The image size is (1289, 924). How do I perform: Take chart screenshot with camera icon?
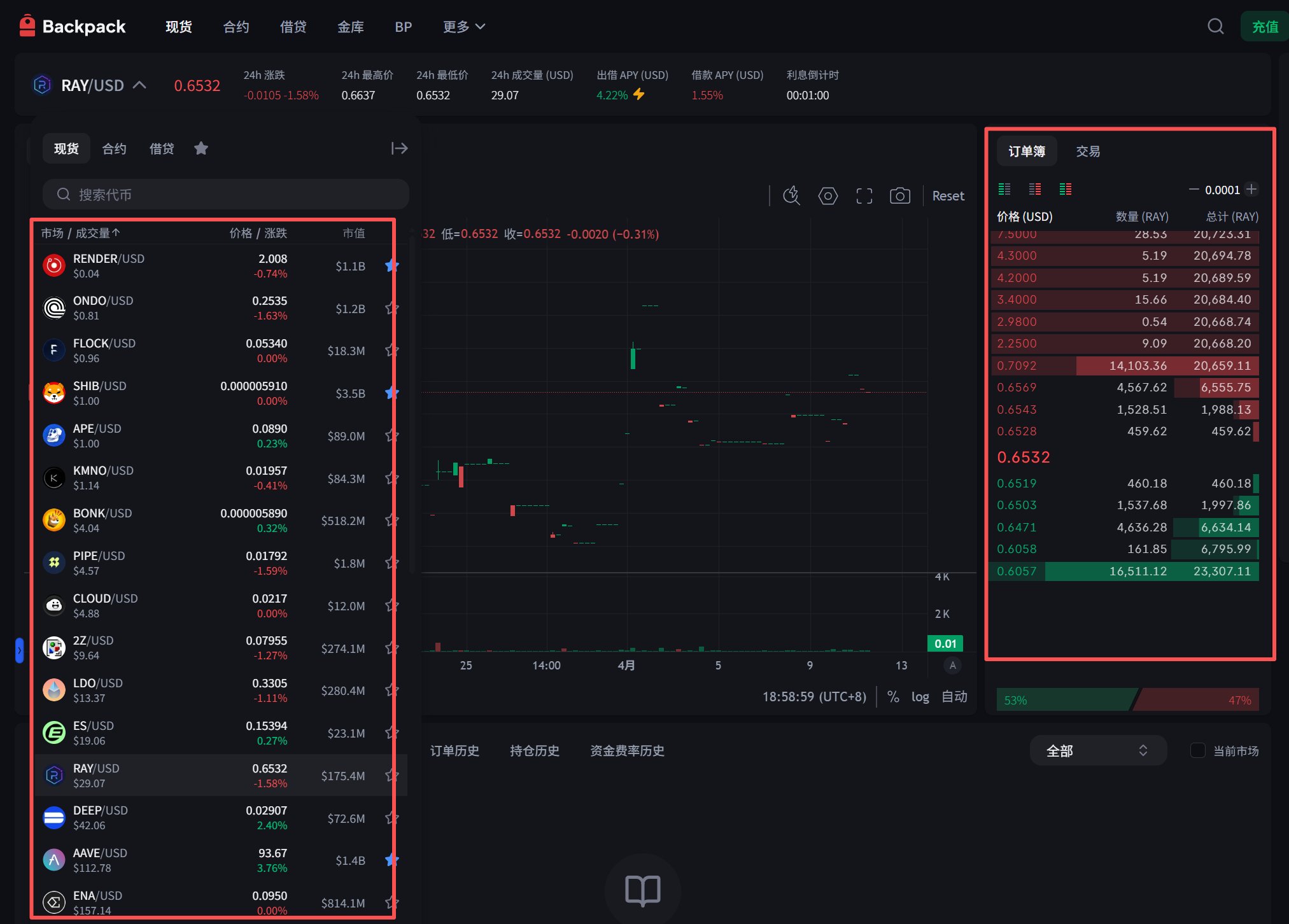(x=899, y=196)
